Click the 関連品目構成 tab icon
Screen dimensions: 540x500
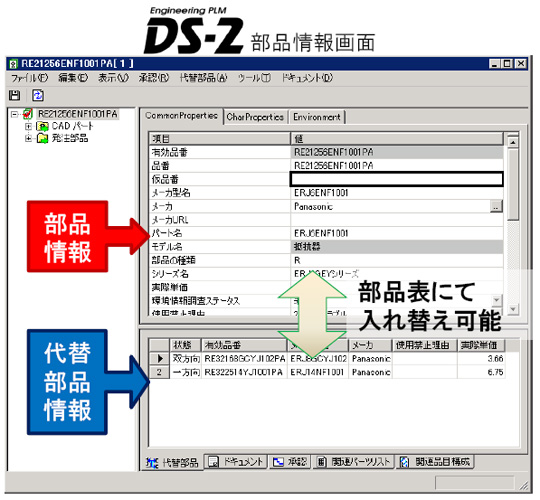click(x=404, y=462)
